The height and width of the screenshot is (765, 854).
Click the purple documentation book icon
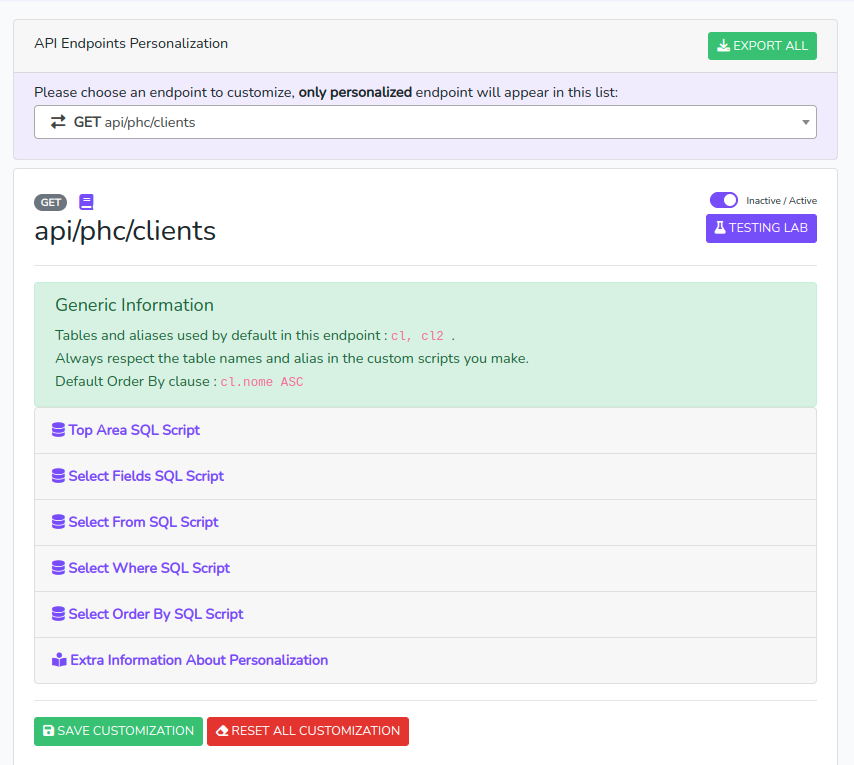(x=86, y=202)
